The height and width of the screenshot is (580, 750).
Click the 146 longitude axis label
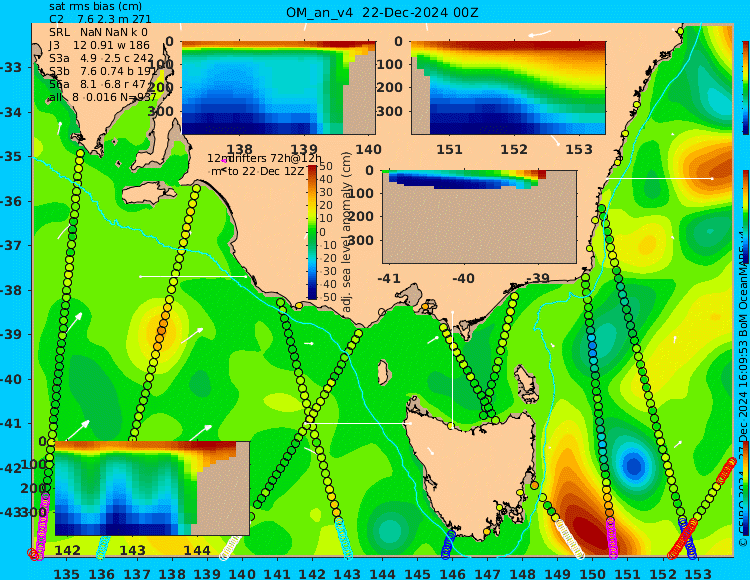pyautogui.click(x=452, y=573)
